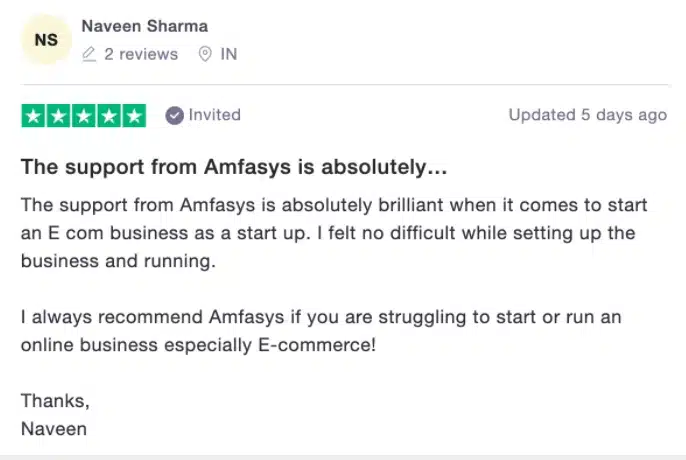Open the 2 reviews link
This screenshot has width=686, height=460.
(x=141, y=54)
